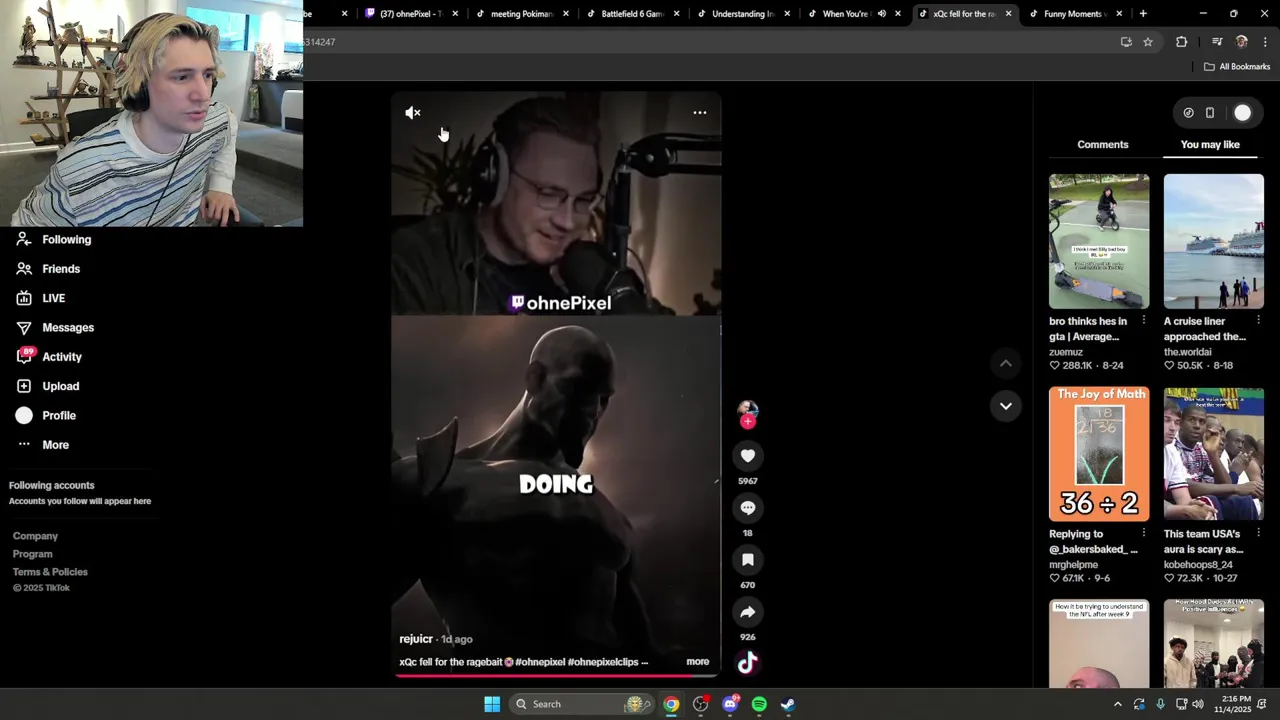Open Spotify from the taskbar
Viewport: 1280px width, 720px height.
pos(759,704)
